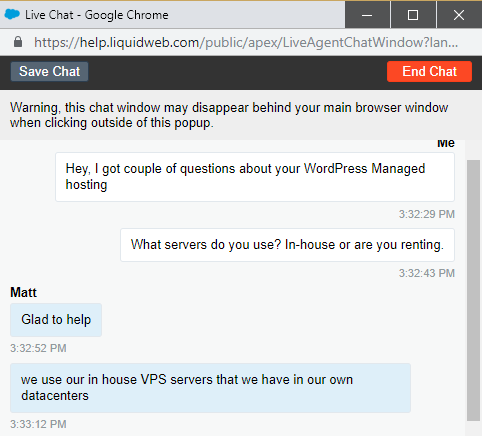482x436 pixels.
Task: Click the popup warning notice text
Action: [x=229, y=115]
